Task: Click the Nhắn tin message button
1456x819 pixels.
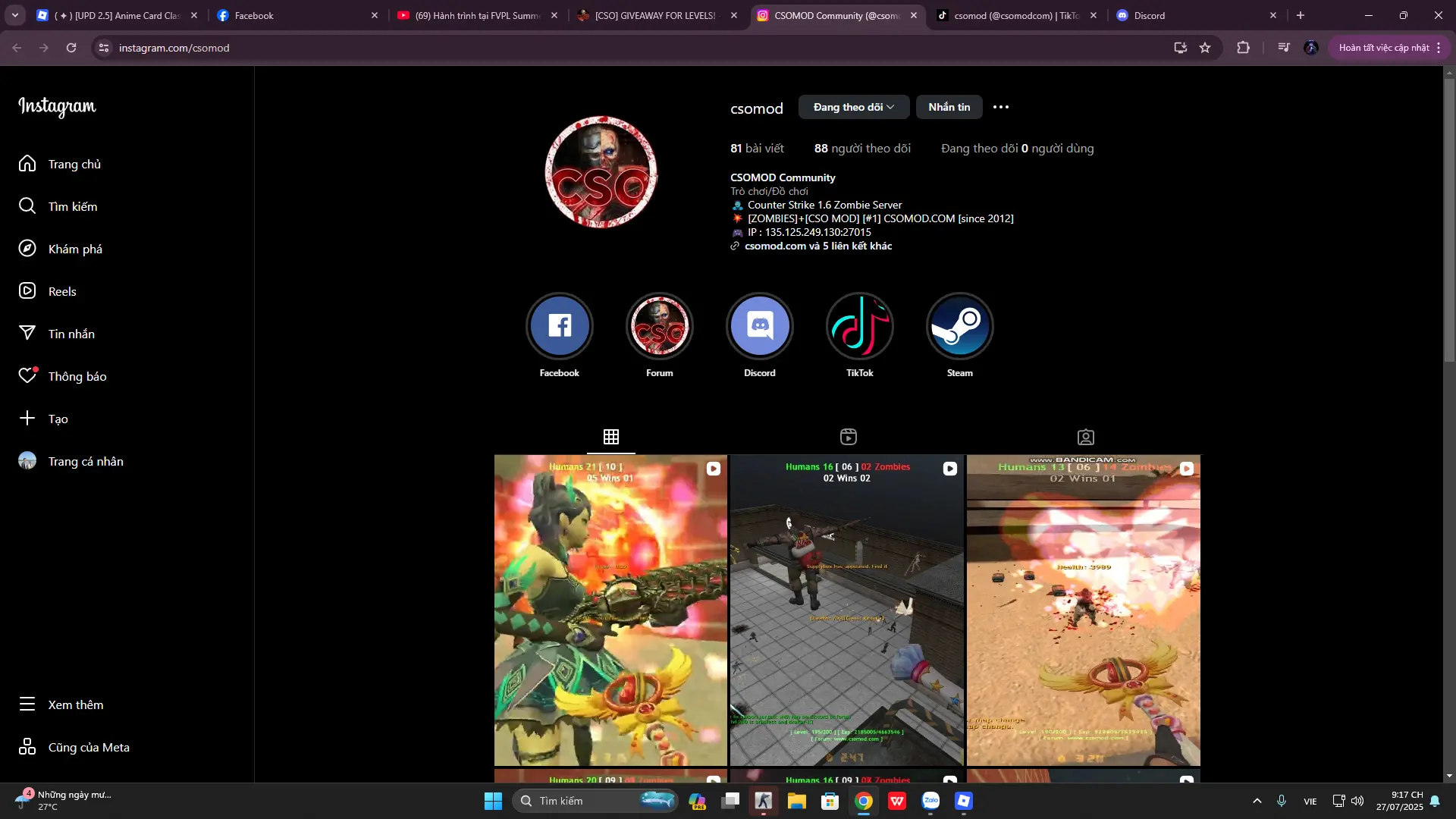Action: [949, 107]
